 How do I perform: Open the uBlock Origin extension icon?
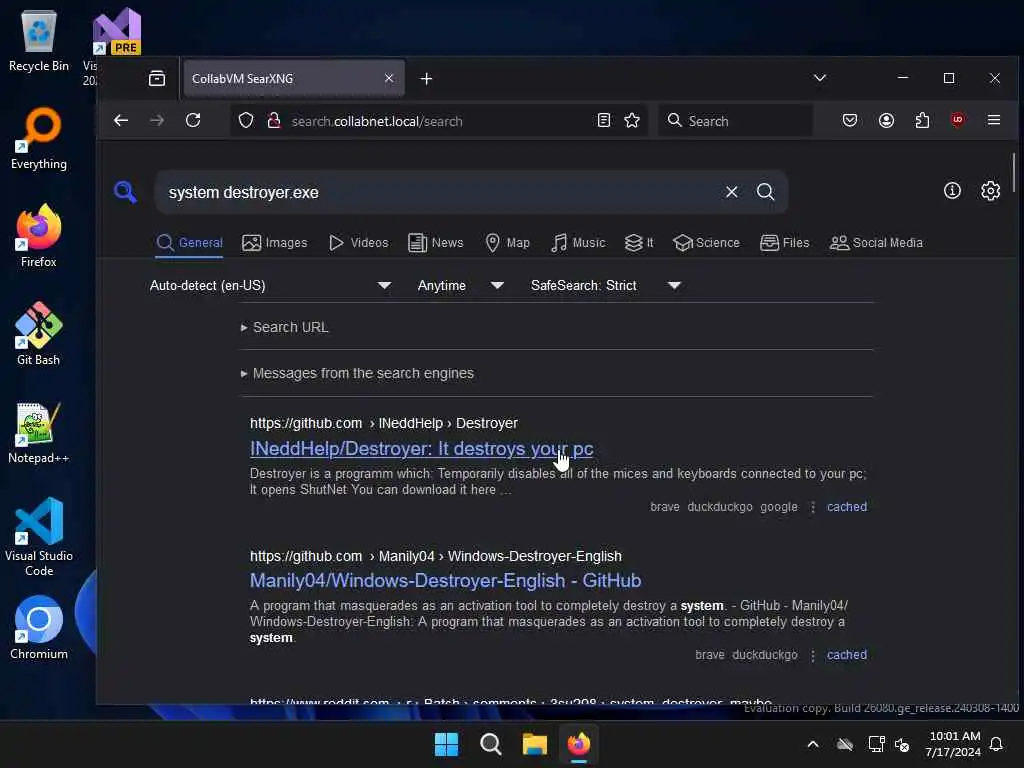(x=957, y=120)
